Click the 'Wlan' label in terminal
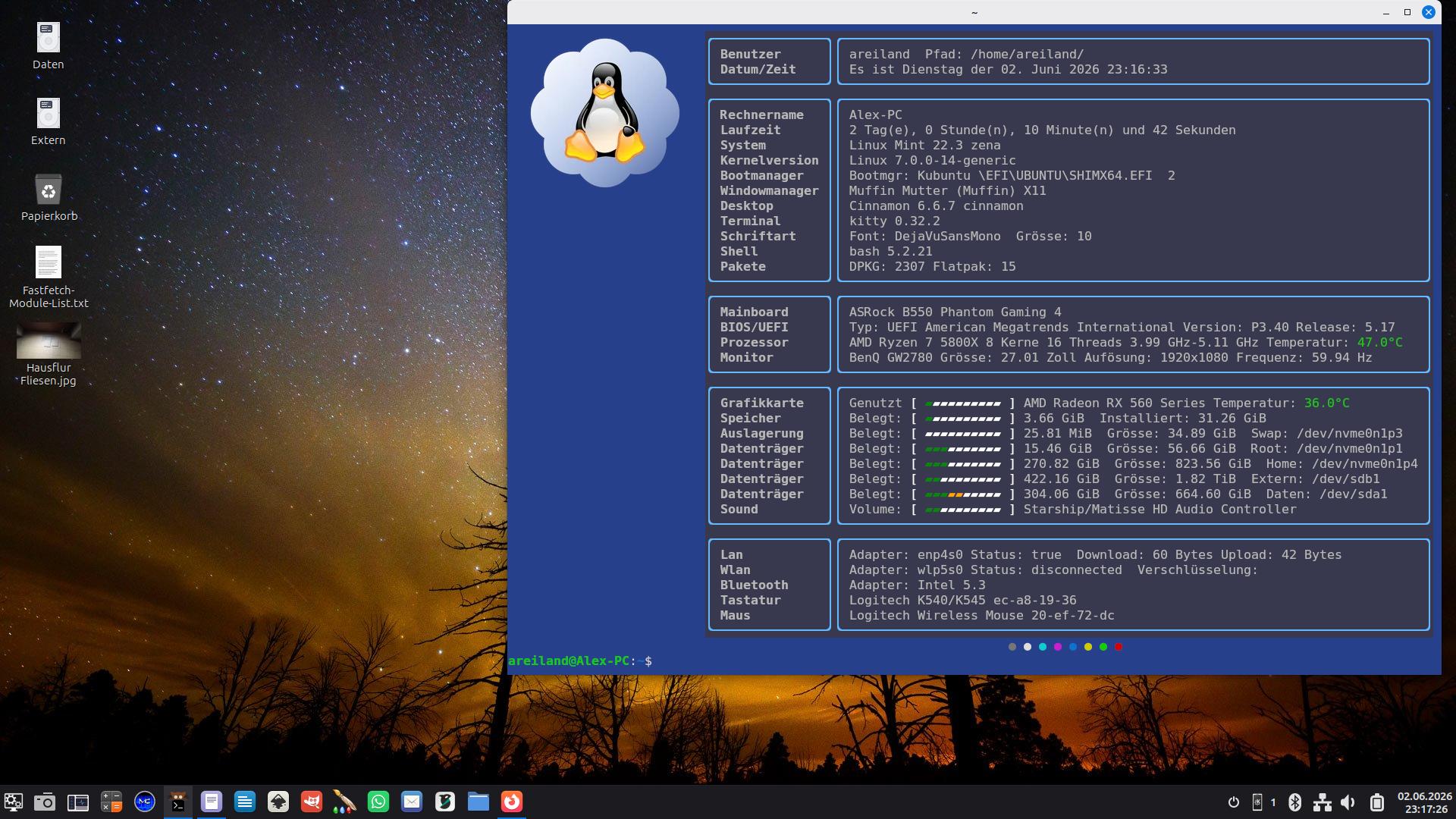The width and height of the screenshot is (1456, 819). [735, 570]
